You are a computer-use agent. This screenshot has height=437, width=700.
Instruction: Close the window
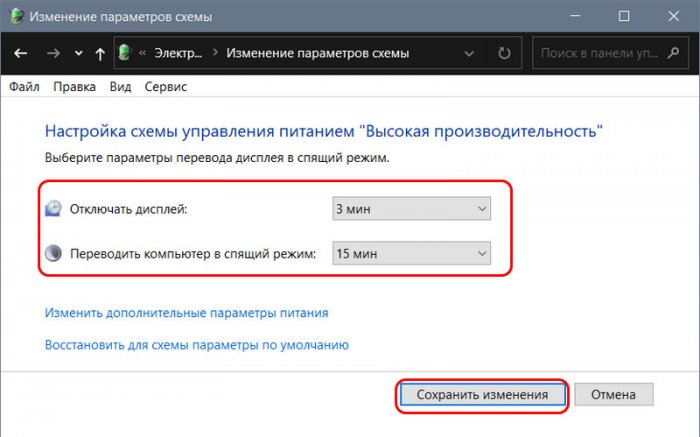coord(674,17)
